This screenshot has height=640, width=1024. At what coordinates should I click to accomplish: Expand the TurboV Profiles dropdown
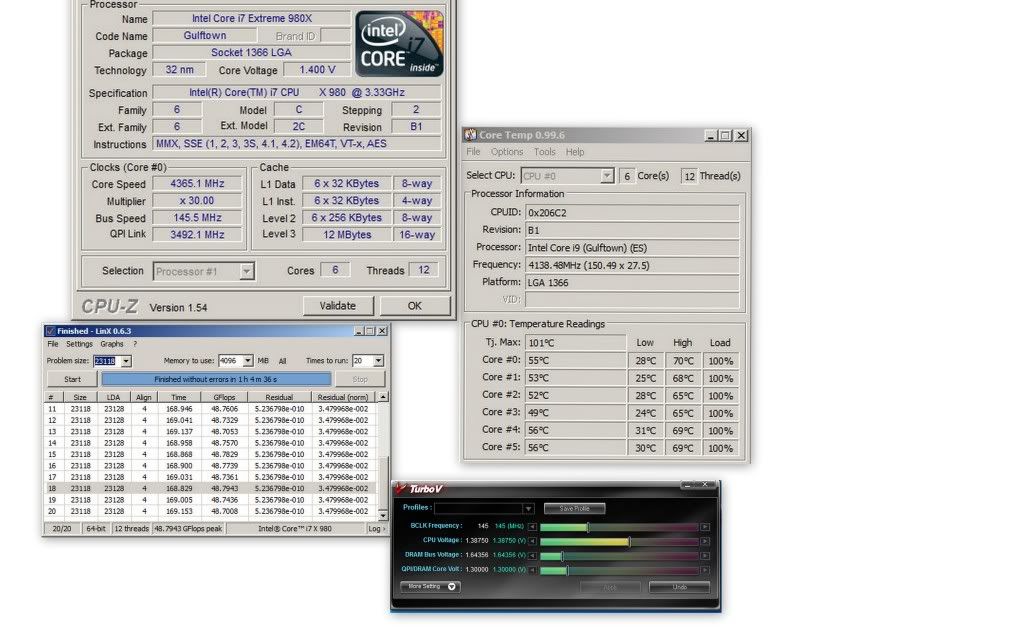point(528,509)
